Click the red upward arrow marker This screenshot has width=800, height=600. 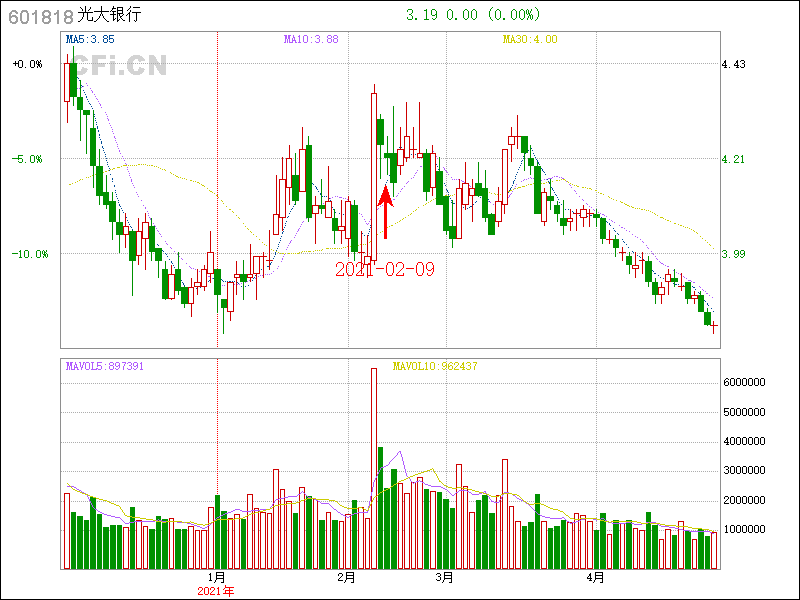click(x=385, y=211)
